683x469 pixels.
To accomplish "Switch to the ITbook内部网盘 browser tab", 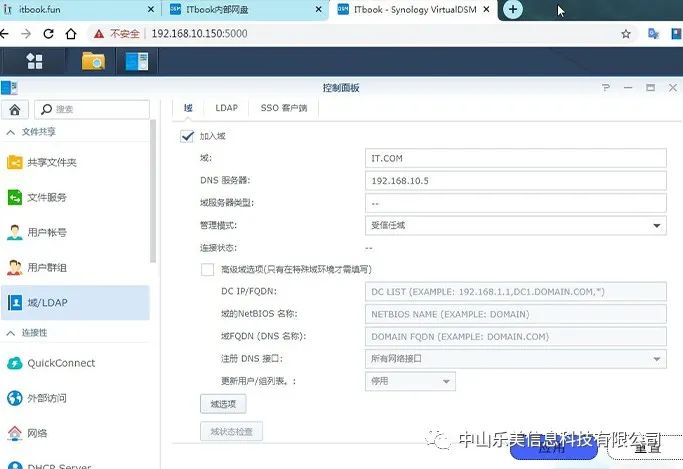I will click(x=244, y=10).
